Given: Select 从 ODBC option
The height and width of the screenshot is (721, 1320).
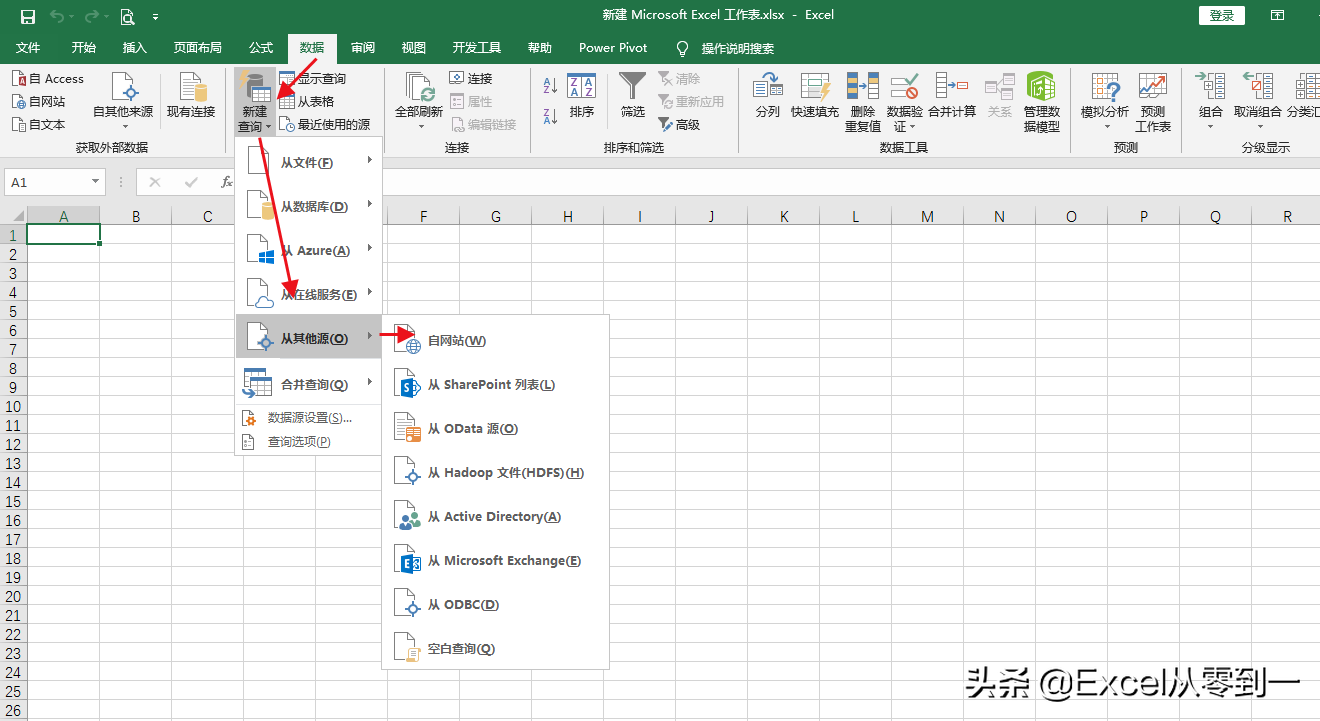Looking at the screenshot, I should [496, 605].
